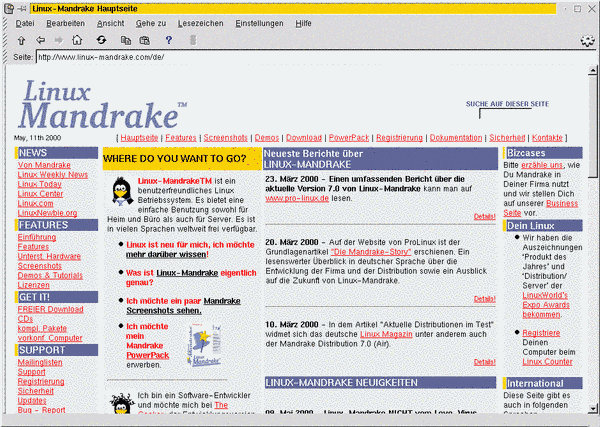Click the blue question mark Help icon
The height and width of the screenshot is (427, 600).
click(169, 40)
